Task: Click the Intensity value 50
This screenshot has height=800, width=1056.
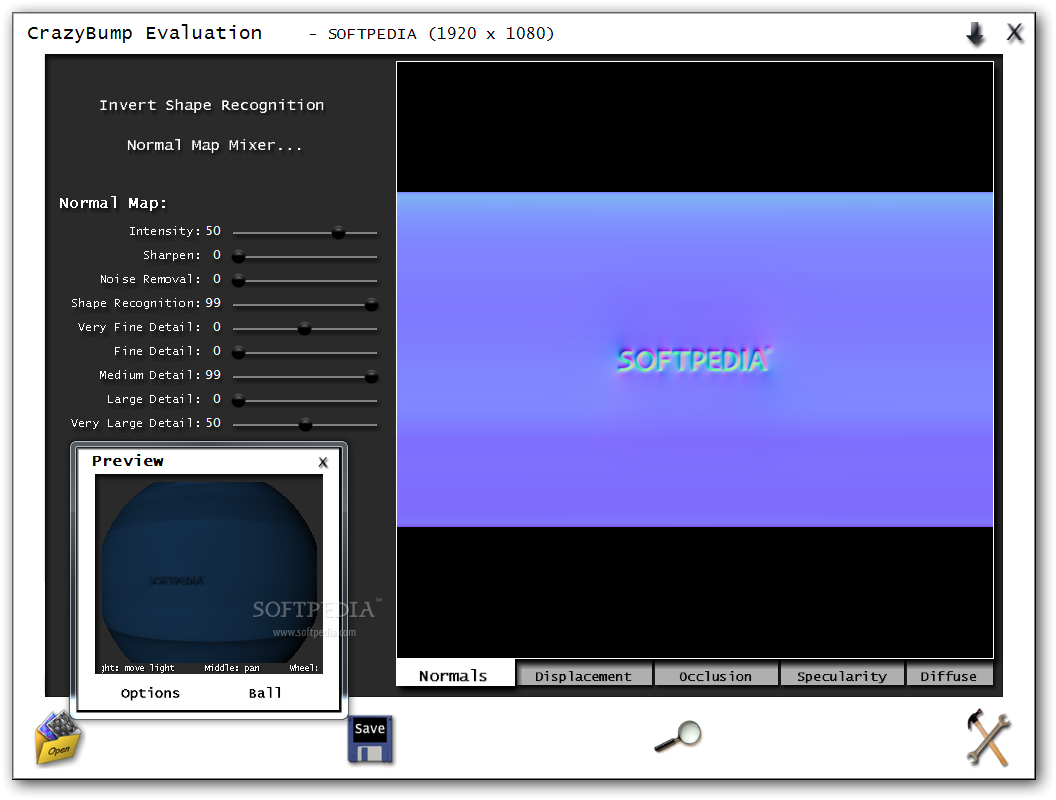Action: [213, 231]
